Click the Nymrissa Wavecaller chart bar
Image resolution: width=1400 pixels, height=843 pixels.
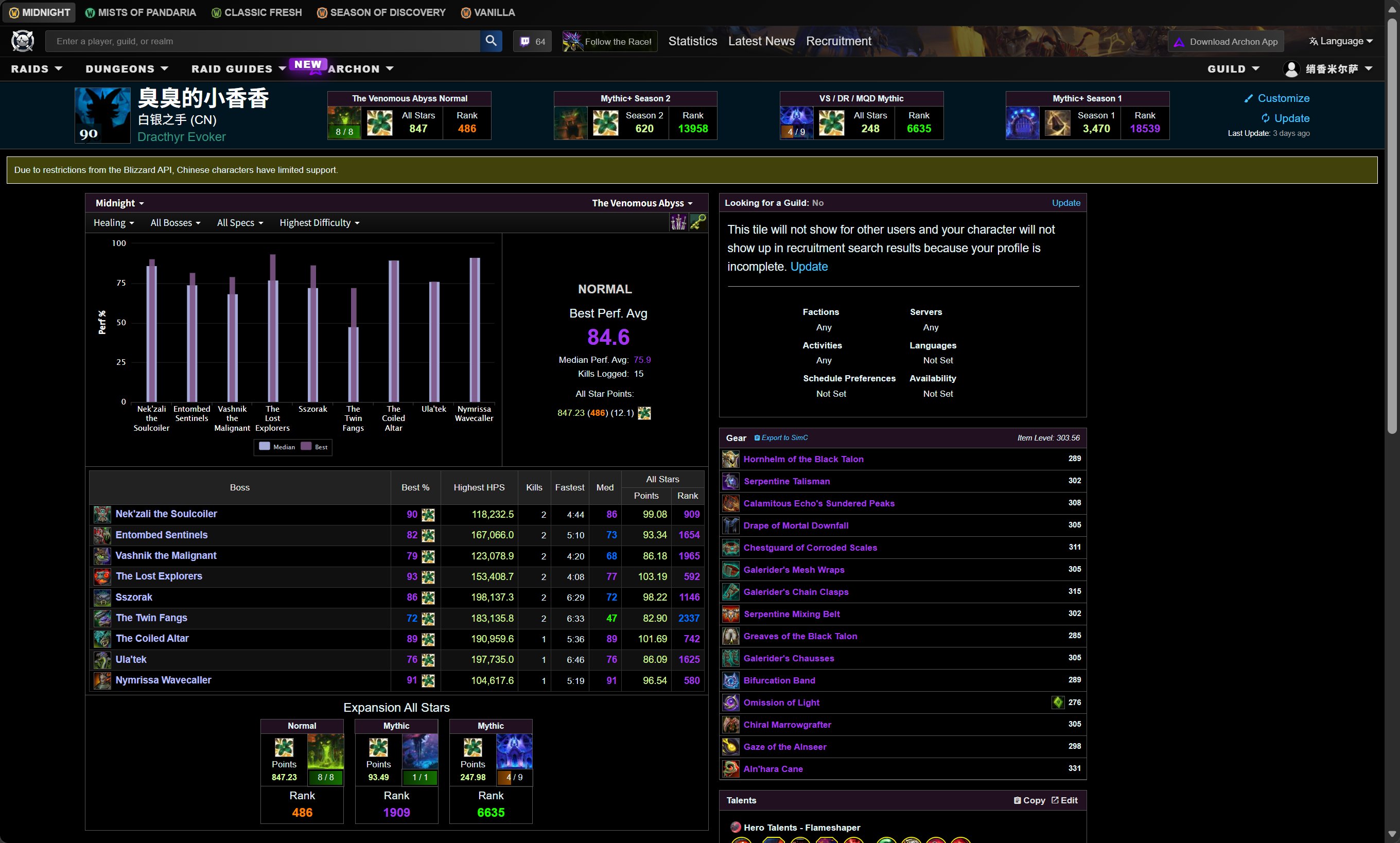click(x=474, y=330)
